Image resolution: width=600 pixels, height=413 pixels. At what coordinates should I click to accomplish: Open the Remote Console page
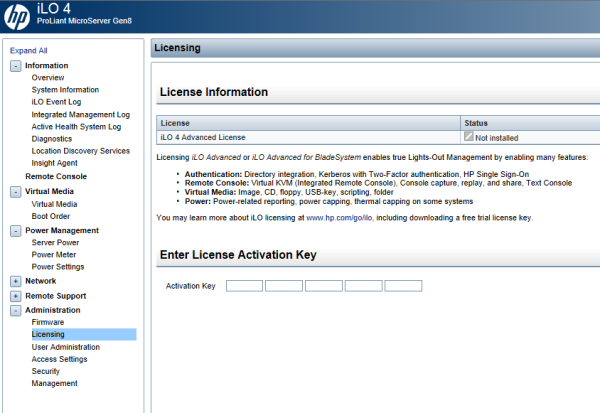click(56, 176)
